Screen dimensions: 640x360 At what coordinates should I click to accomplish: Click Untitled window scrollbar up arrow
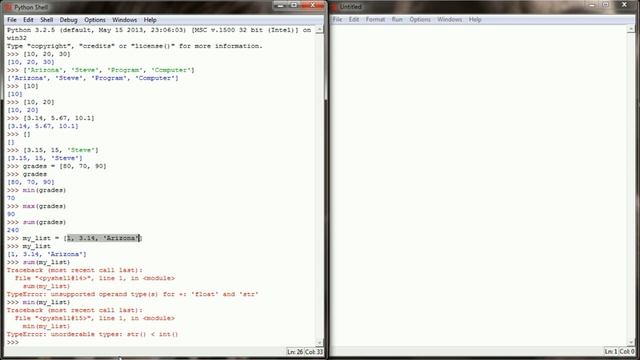(631, 29)
